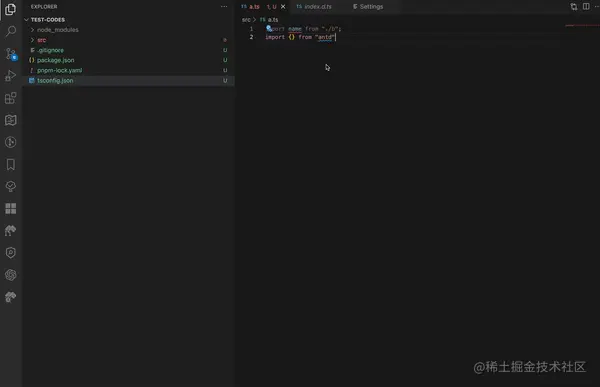Open the Search view icon

[11, 31]
